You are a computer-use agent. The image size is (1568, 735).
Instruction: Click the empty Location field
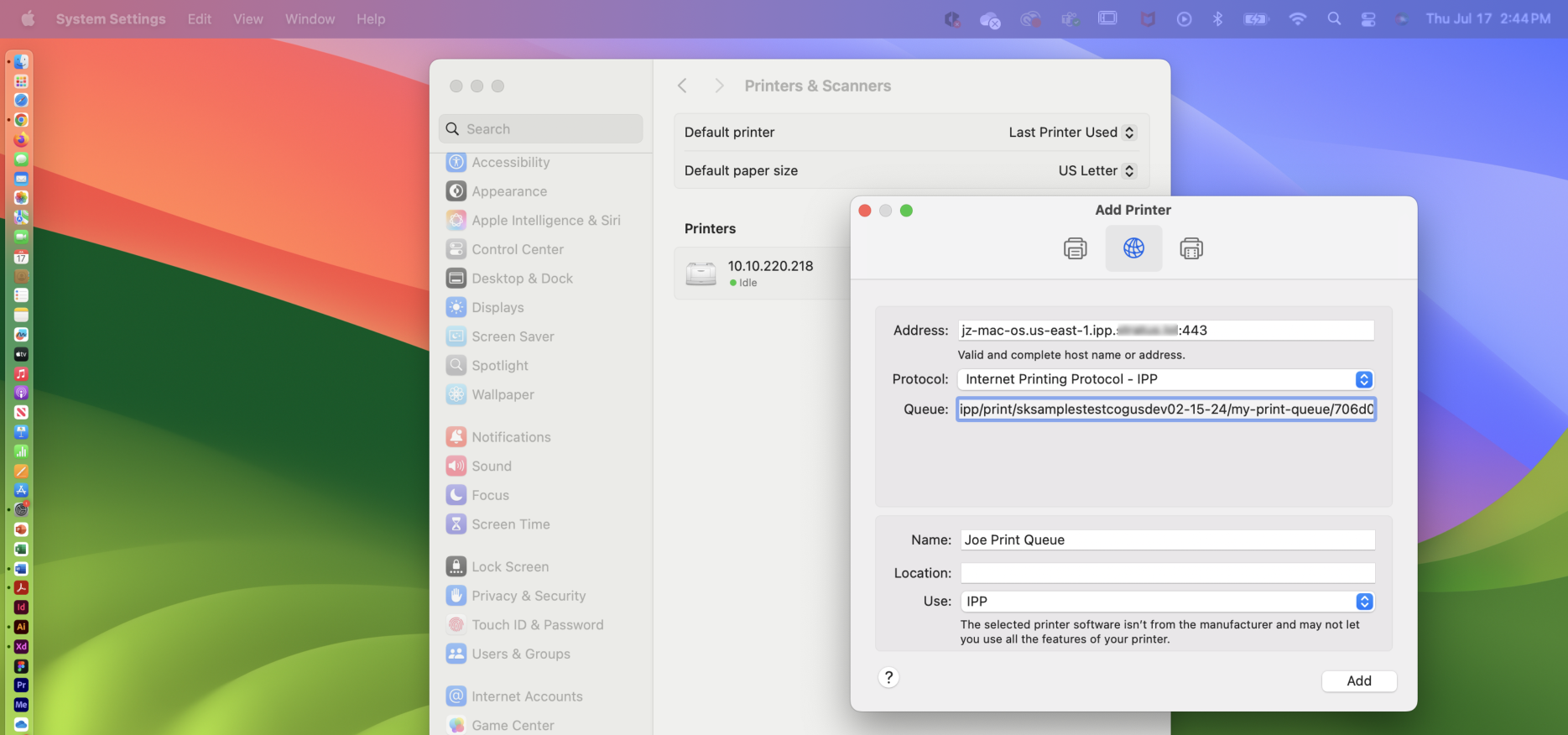click(x=1168, y=573)
